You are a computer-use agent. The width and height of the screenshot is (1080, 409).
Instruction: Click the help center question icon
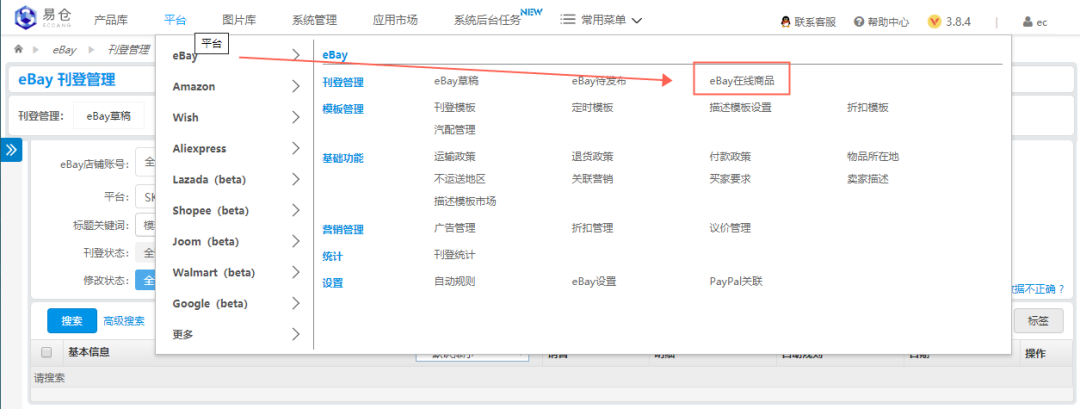coord(859,21)
